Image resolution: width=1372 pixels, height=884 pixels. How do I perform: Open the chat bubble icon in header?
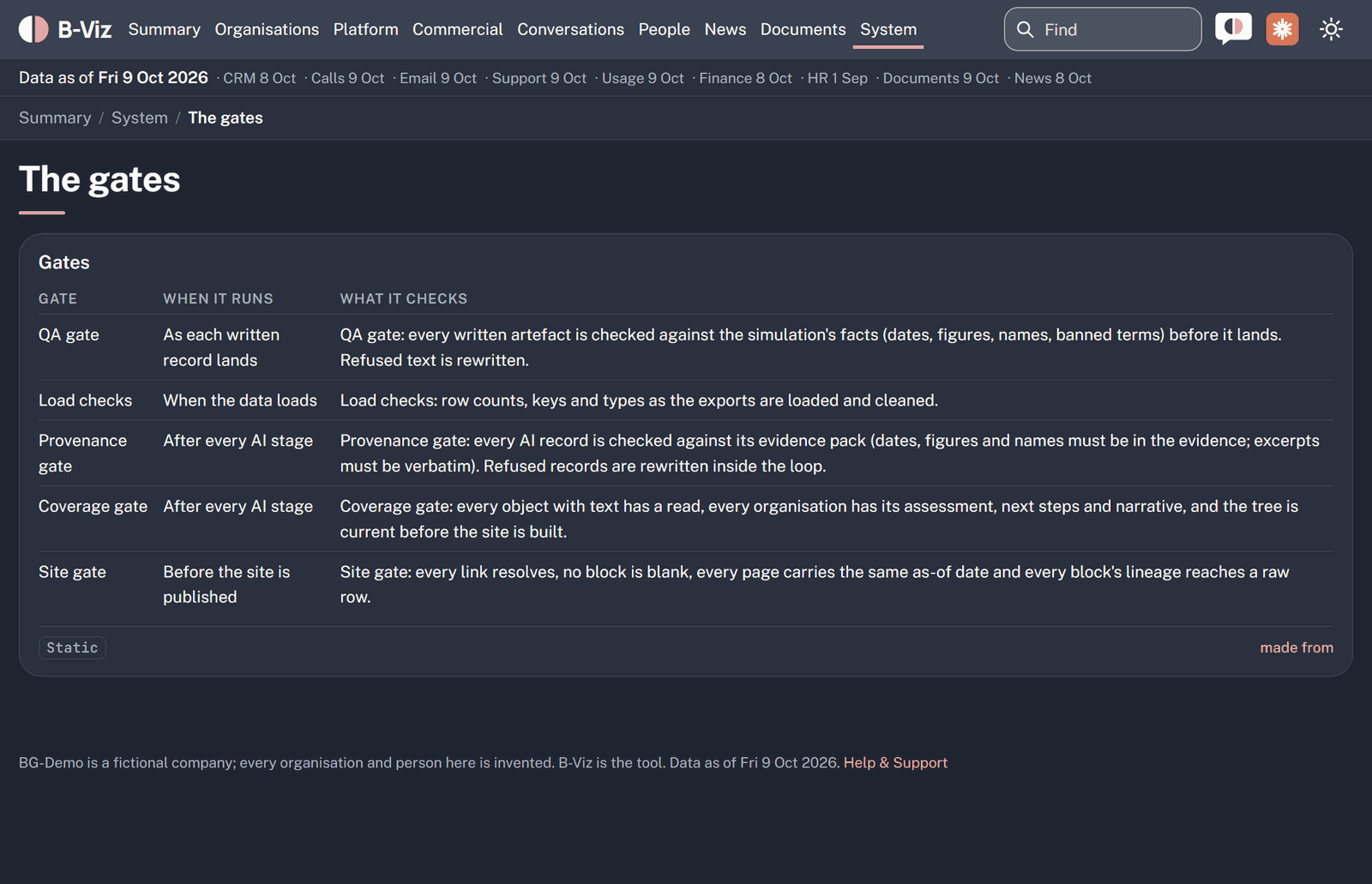click(x=1233, y=29)
